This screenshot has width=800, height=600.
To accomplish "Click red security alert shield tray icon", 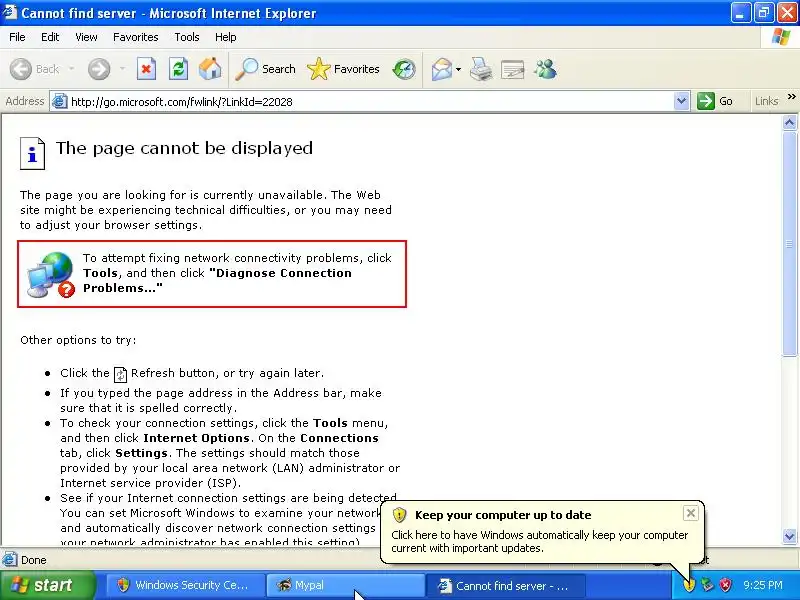I will [x=725, y=585].
